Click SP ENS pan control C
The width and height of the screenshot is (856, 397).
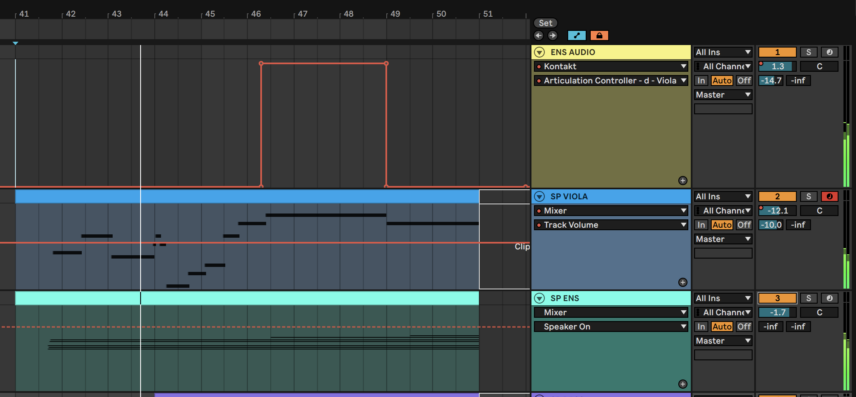tap(819, 312)
